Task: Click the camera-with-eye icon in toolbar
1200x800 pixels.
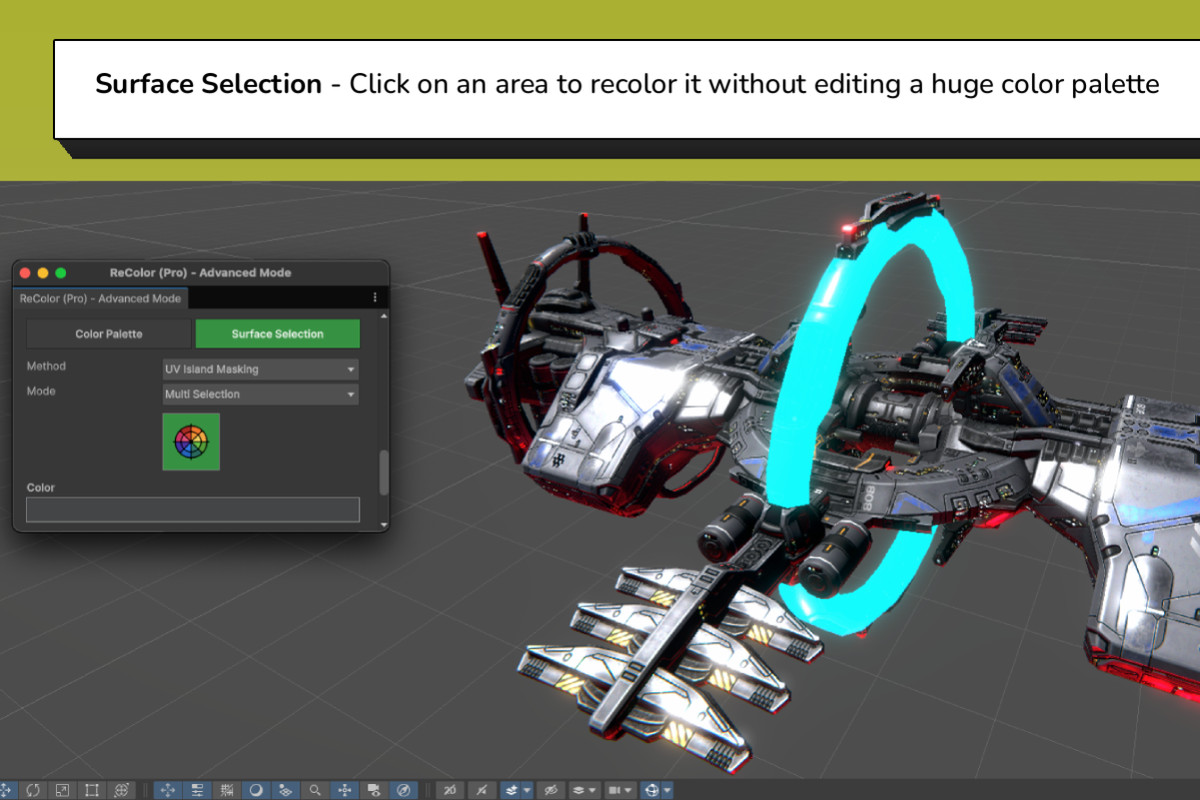Action: pyautogui.click(x=374, y=790)
